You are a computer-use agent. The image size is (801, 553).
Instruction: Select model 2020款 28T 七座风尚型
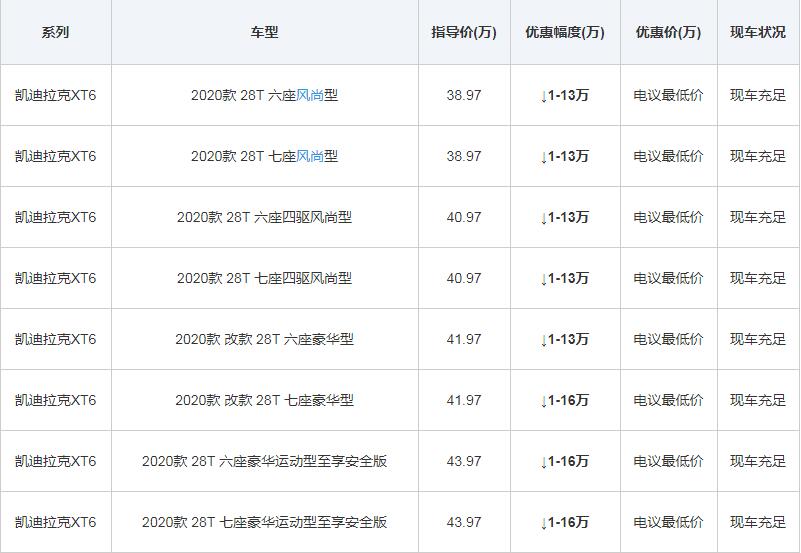point(264,156)
